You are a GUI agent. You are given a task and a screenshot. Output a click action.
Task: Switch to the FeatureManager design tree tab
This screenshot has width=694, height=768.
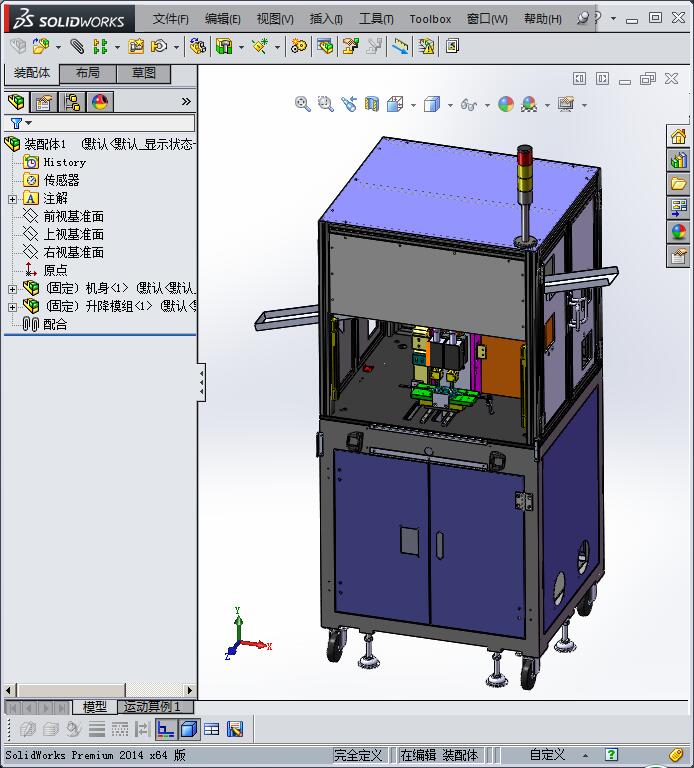[x=16, y=102]
